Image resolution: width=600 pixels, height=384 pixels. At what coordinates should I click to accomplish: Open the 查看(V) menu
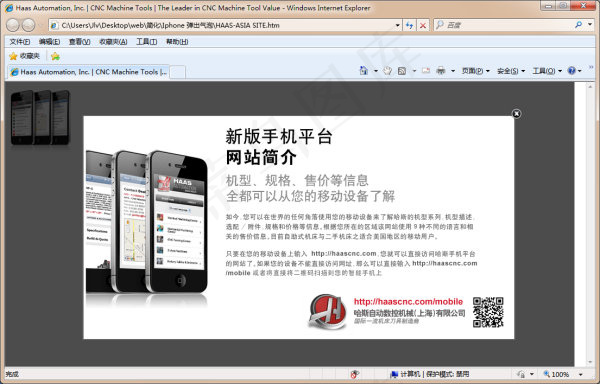coord(79,42)
